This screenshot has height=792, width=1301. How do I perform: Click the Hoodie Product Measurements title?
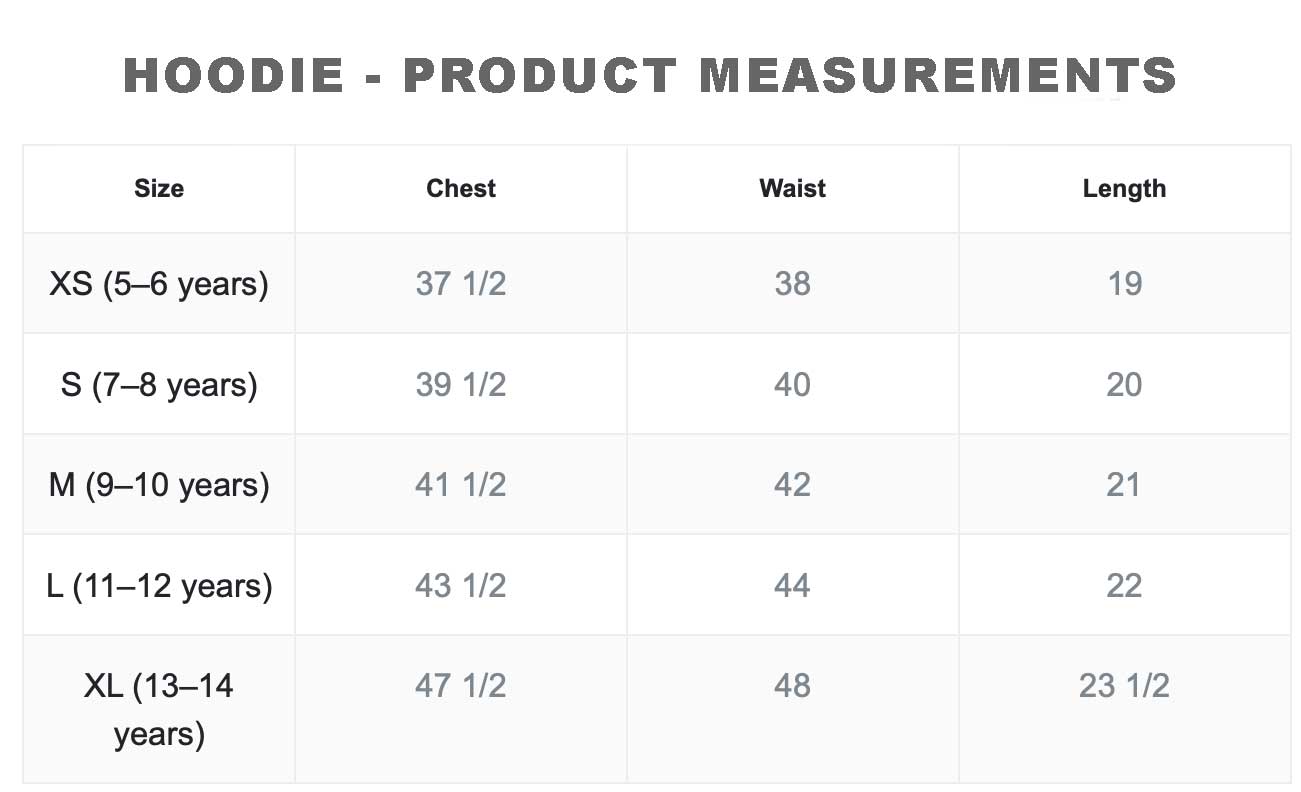(650, 76)
